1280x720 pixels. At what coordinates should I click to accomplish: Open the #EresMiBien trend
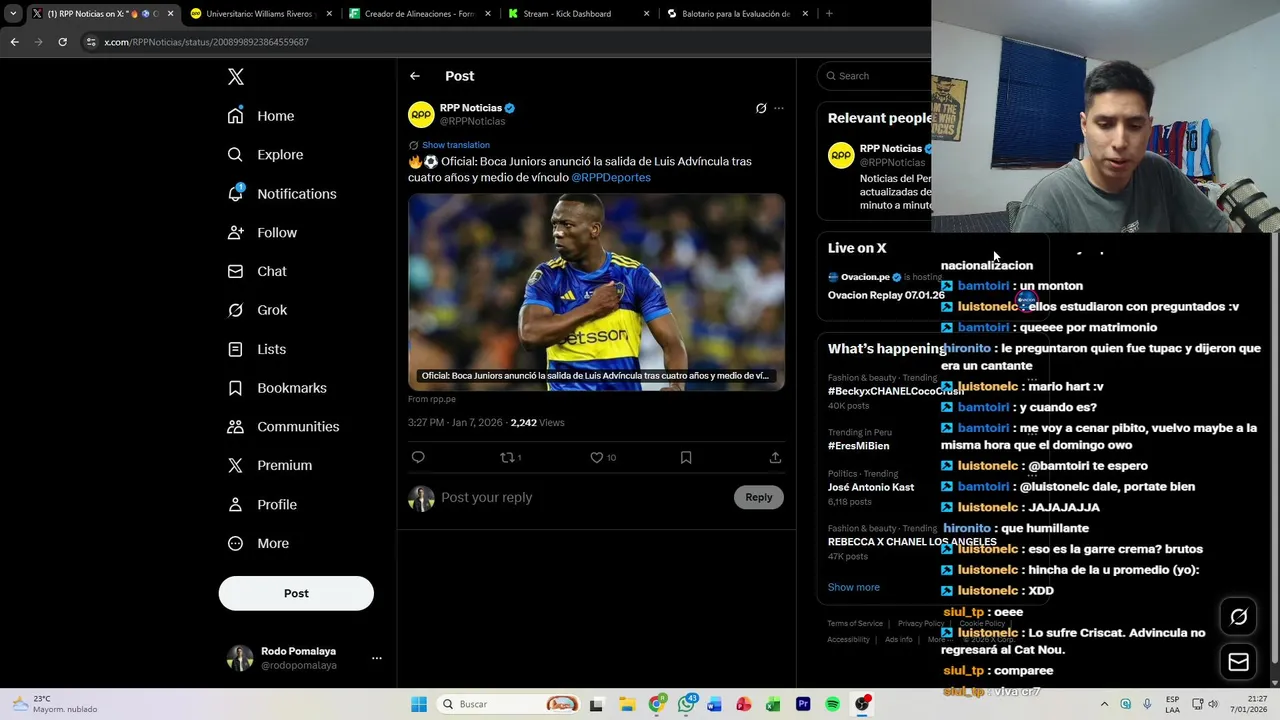[858, 446]
